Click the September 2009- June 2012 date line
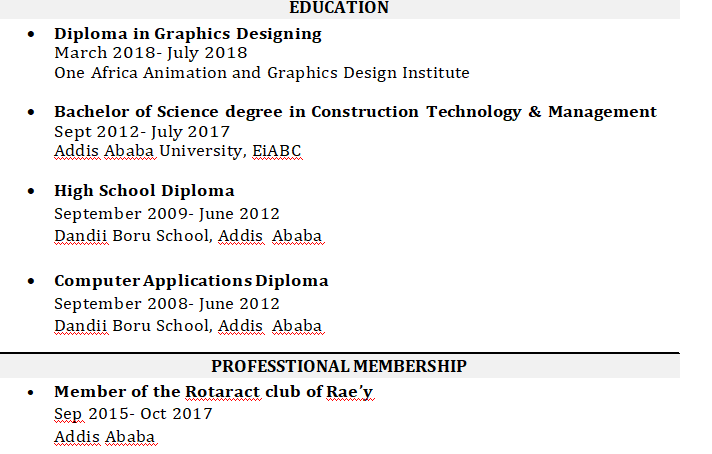712x454 pixels. coord(166,213)
